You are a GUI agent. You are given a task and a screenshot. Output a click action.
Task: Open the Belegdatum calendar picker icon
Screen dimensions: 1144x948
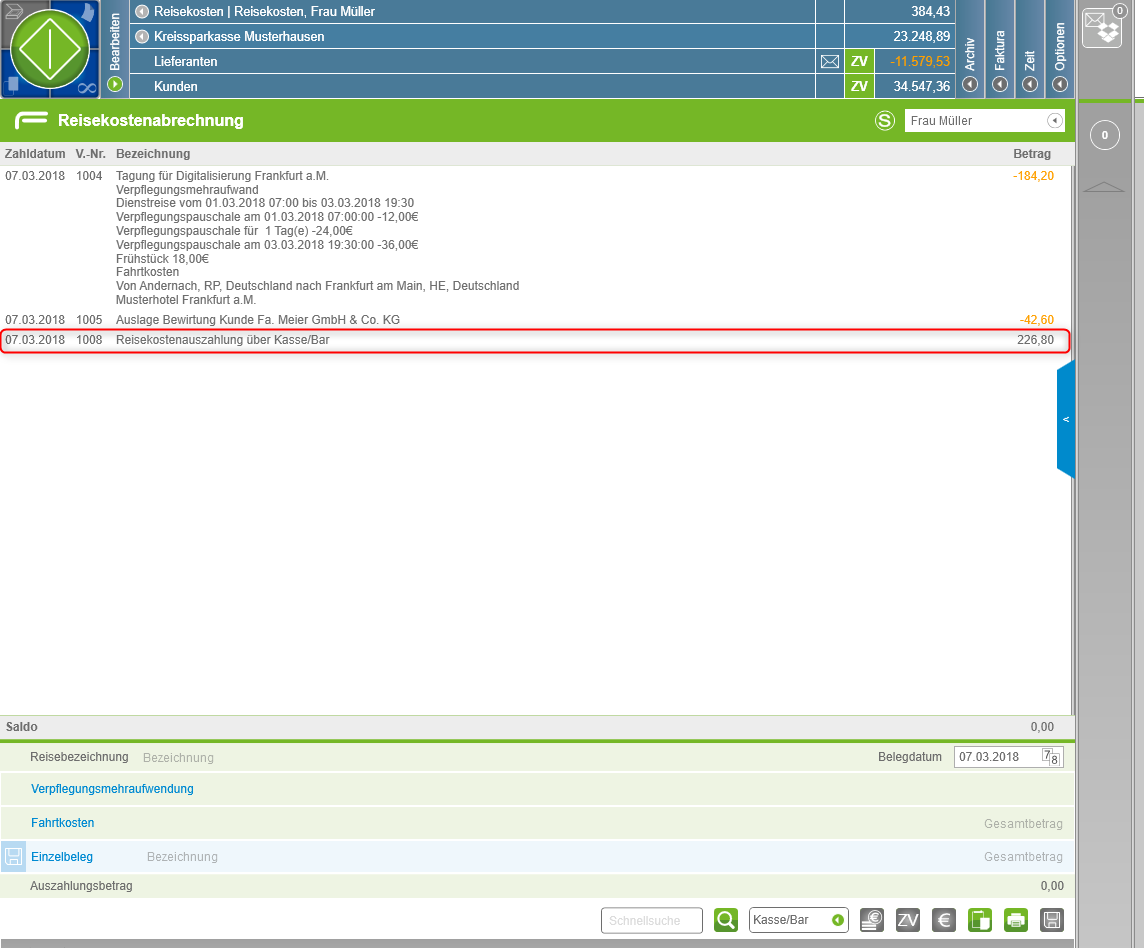tap(1049, 757)
